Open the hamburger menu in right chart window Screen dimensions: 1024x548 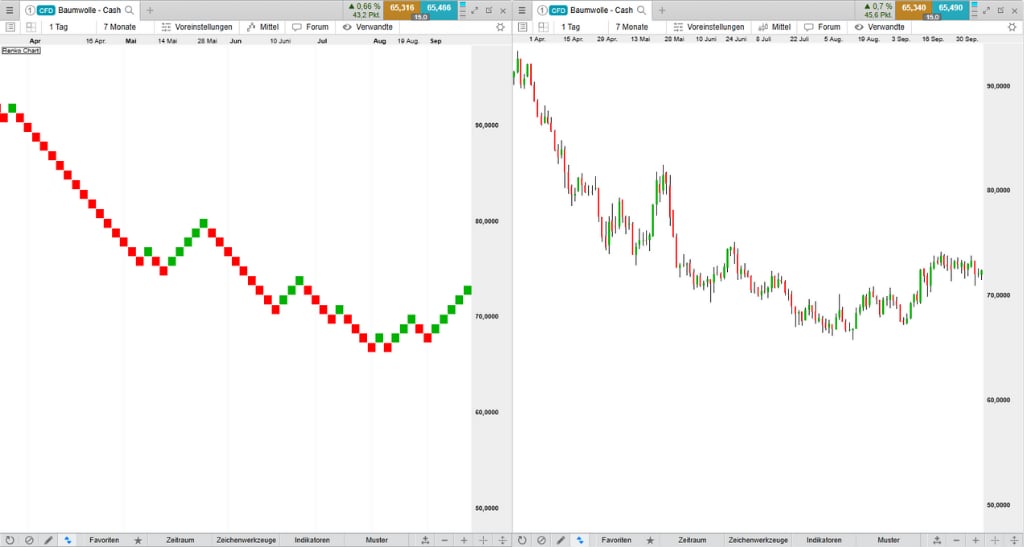pos(521,10)
